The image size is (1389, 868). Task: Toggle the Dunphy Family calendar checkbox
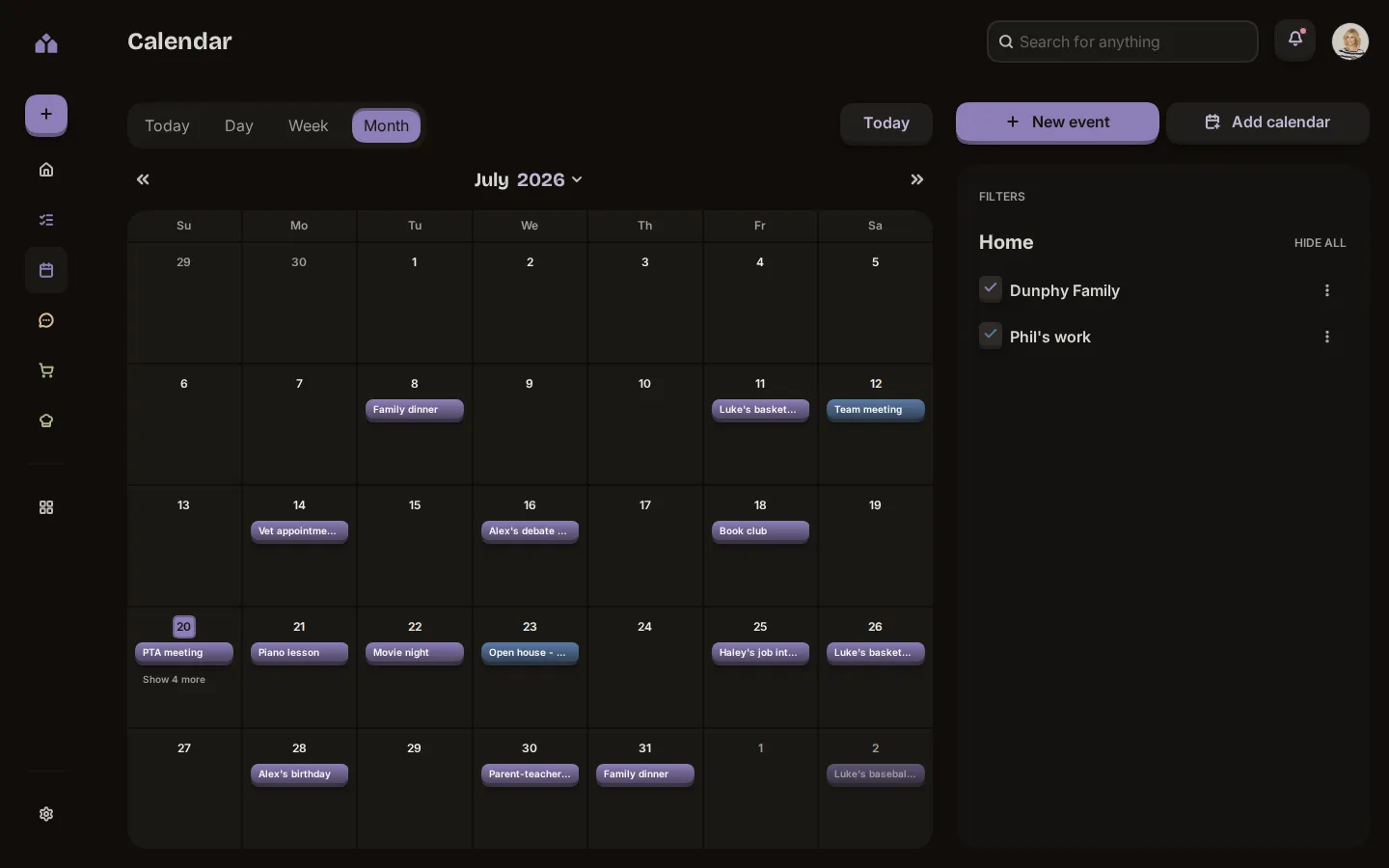pyautogui.click(x=991, y=288)
